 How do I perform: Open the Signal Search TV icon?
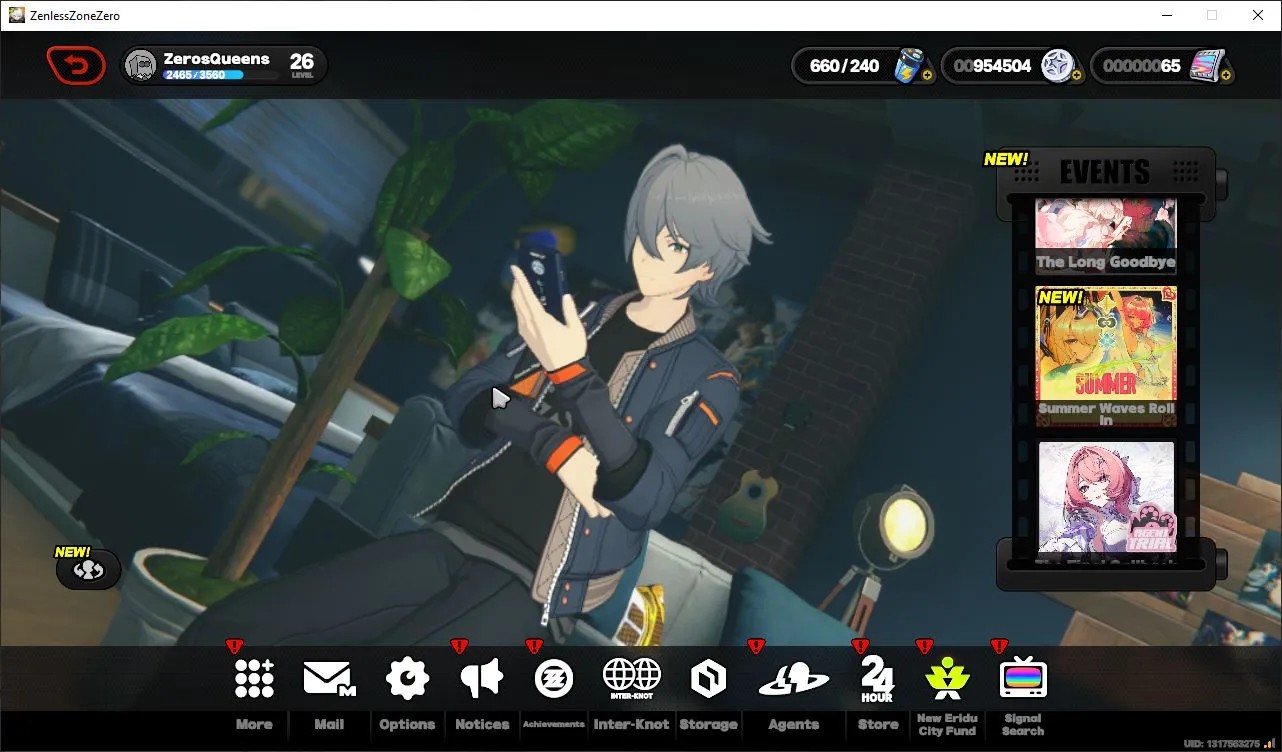pyautogui.click(x=1023, y=679)
